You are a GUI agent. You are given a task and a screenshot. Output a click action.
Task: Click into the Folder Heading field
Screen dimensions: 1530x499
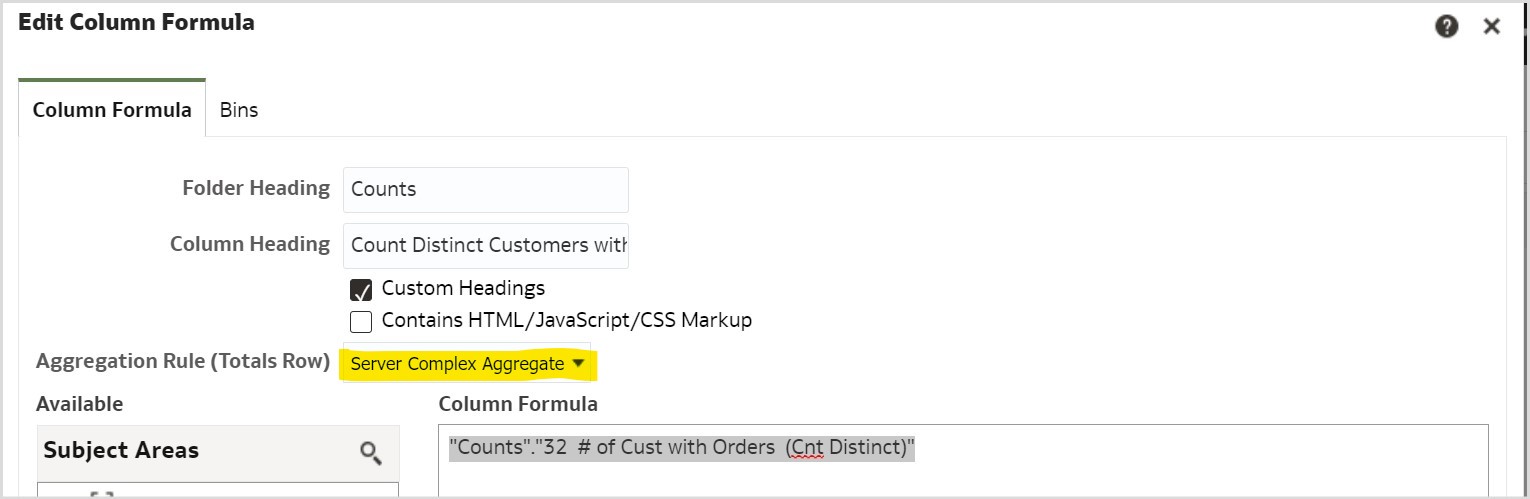coord(485,190)
